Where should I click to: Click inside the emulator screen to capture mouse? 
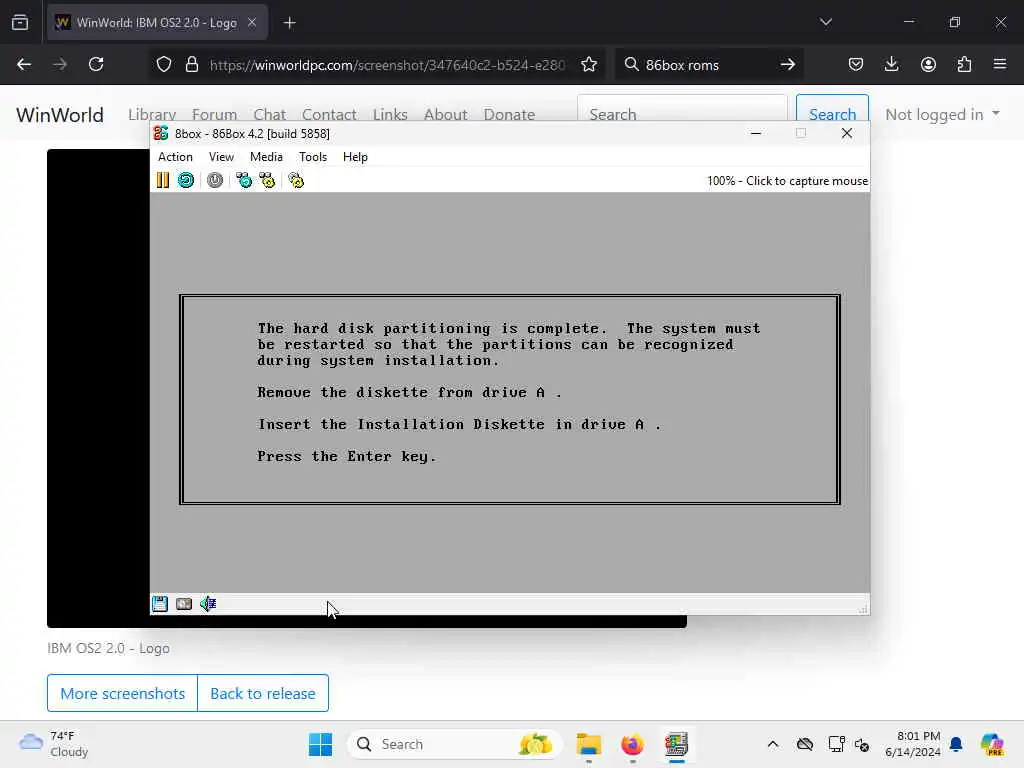[x=509, y=392]
